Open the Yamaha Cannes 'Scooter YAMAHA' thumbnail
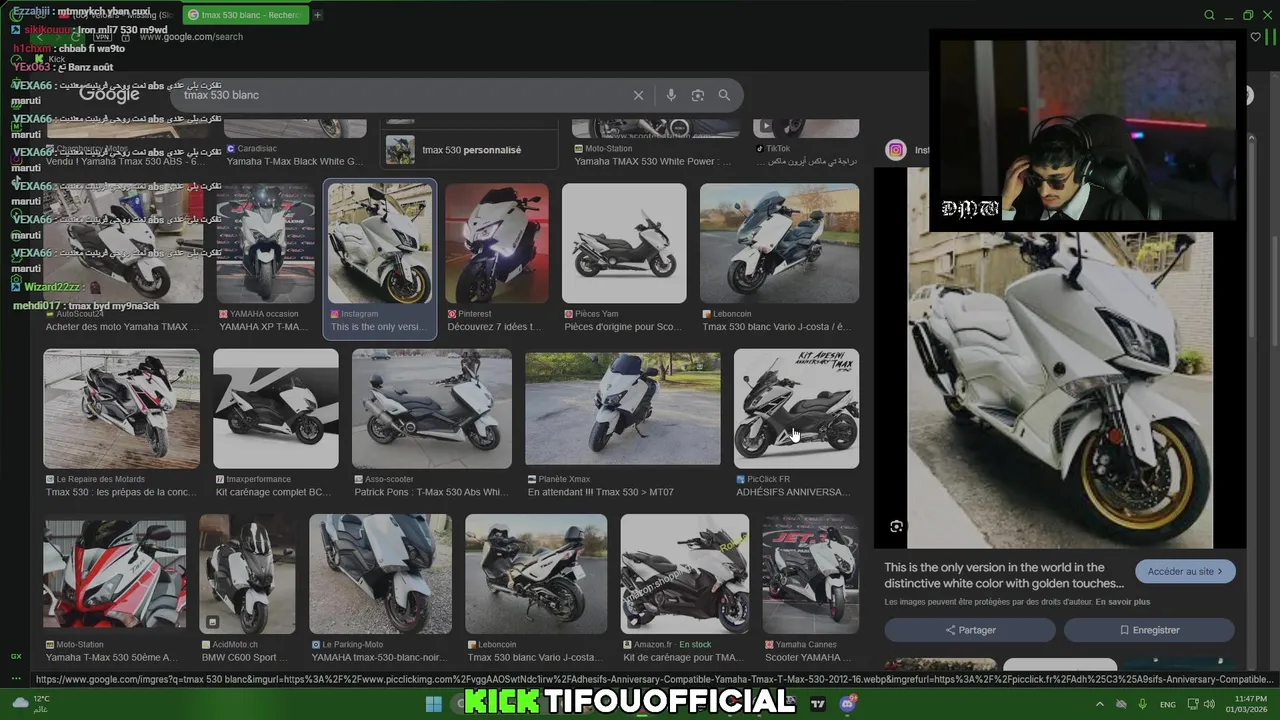Viewport: 1280px width, 720px height. [x=810, y=574]
